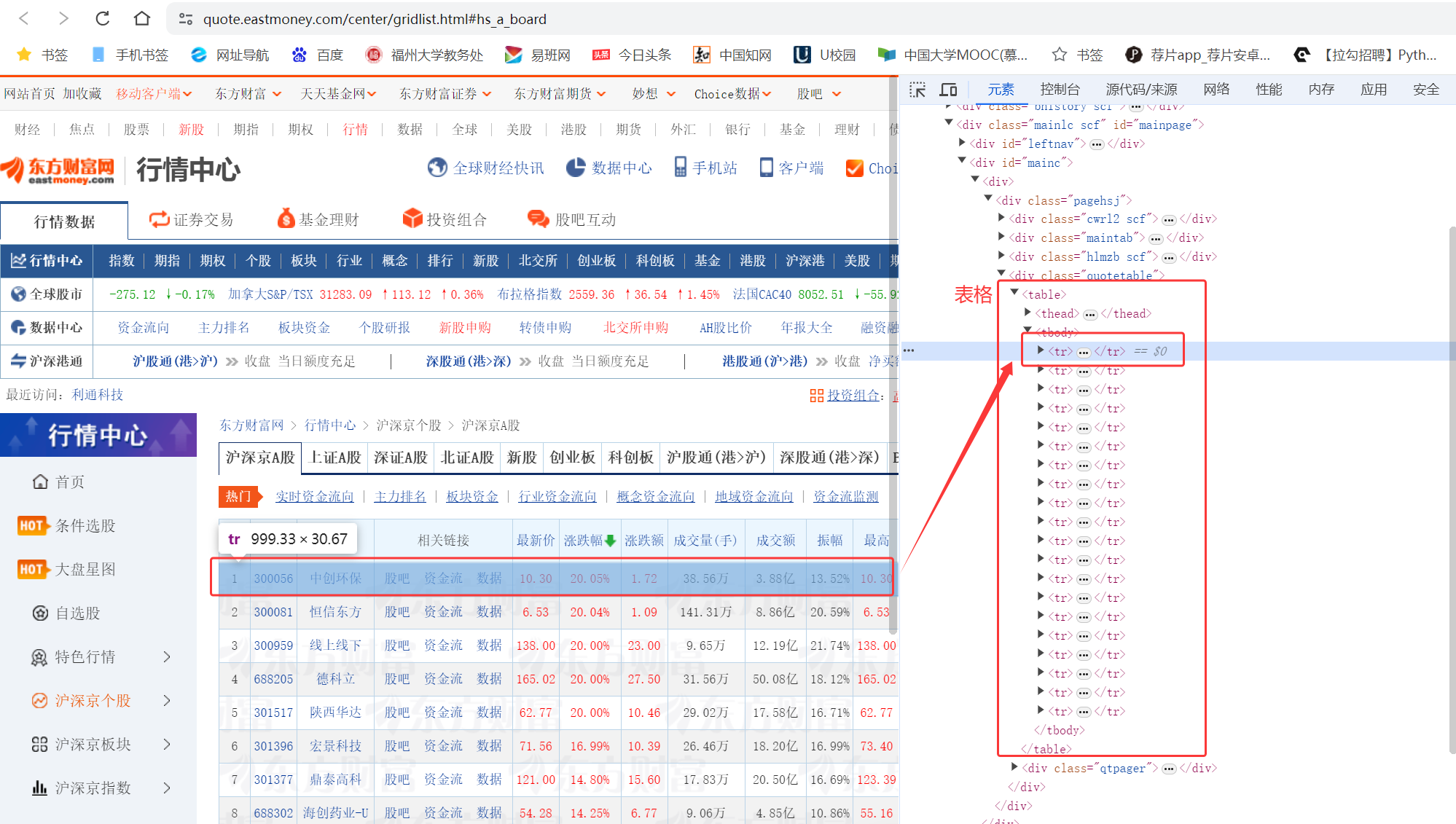Select the element inspector icon in DevTools
The image size is (1456, 824).
[x=917, y=89]
